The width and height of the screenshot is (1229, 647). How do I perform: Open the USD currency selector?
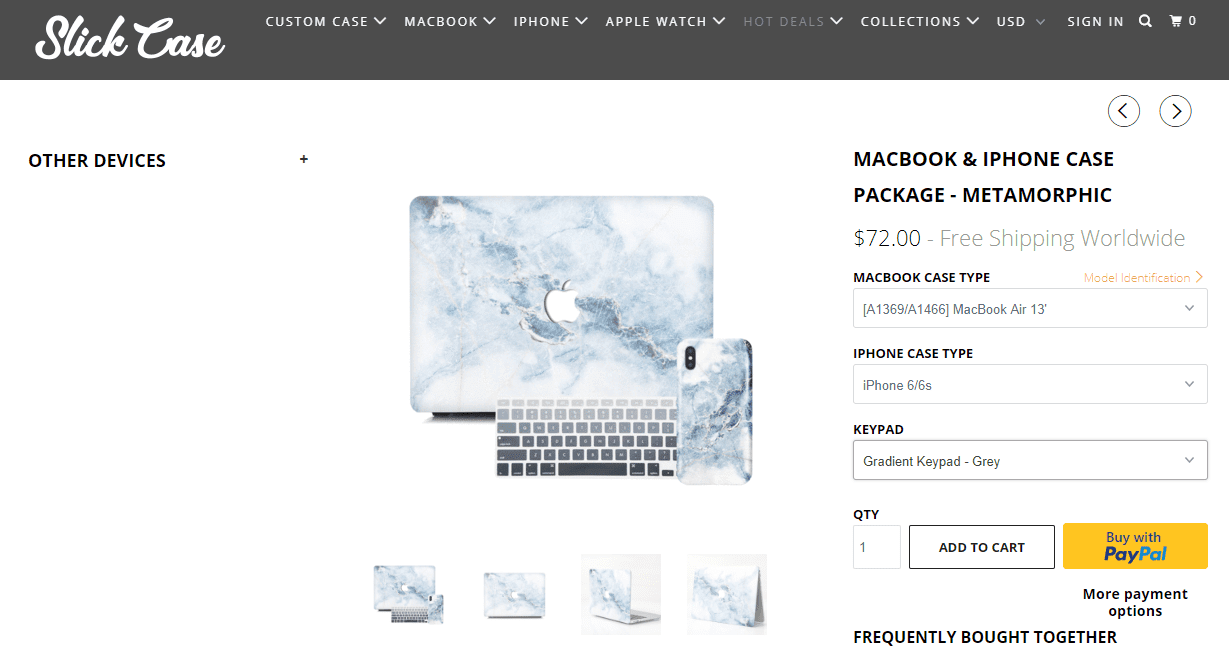click(1021, 21)
